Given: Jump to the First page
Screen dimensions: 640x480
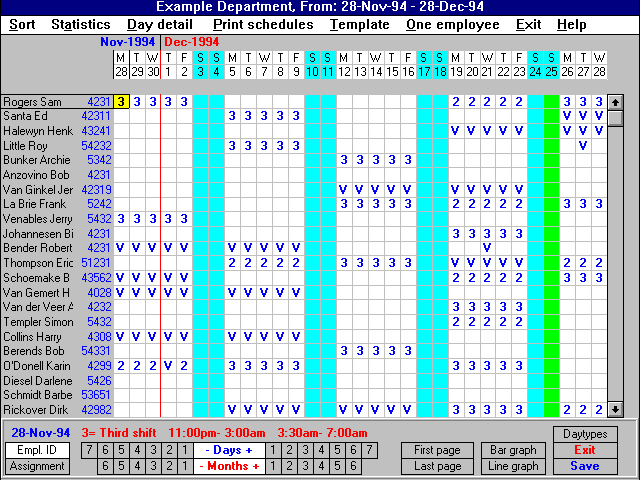Looking at the screenshot, I should click(x=436, y=451).
